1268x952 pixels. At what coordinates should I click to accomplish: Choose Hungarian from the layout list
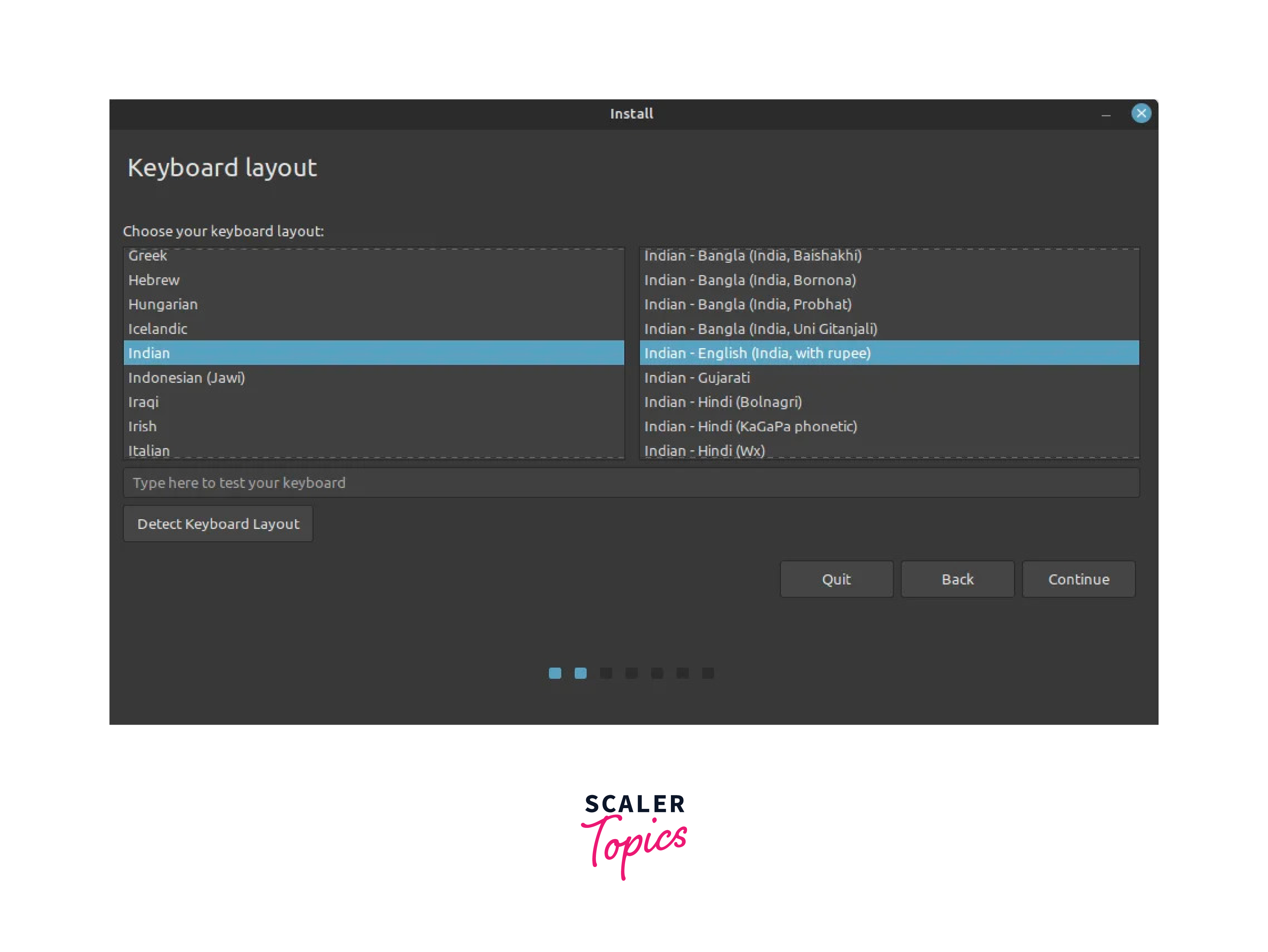[163, 305]
